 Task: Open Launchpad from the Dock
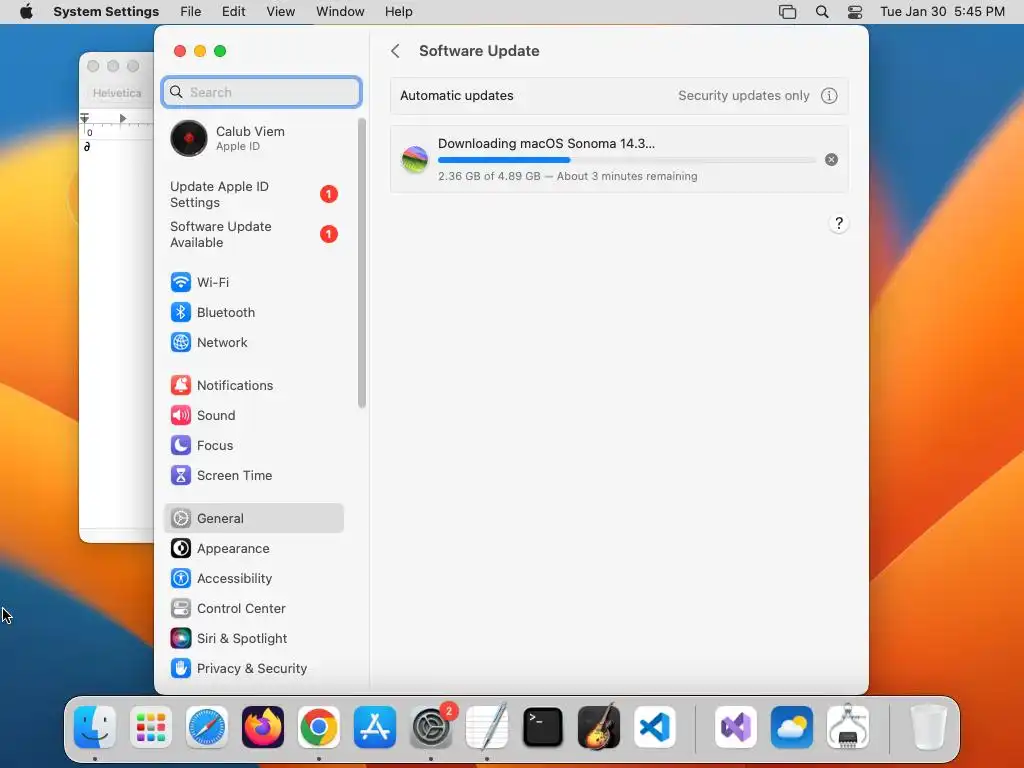click(x=151, y=727)
